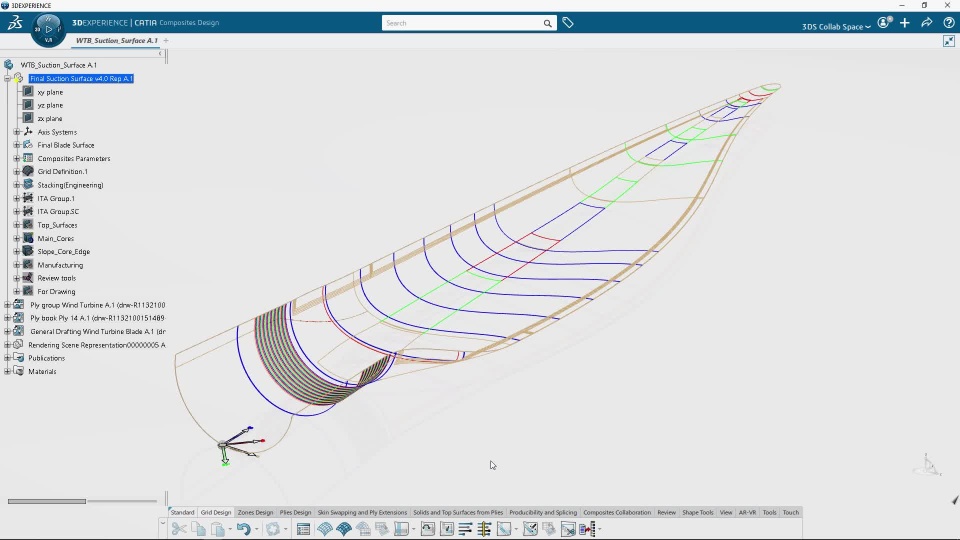The width and height of the screenshot is (960, 540).
Task: Click the orange-lined symmetric stacking icon
Action: pos(484,529)
